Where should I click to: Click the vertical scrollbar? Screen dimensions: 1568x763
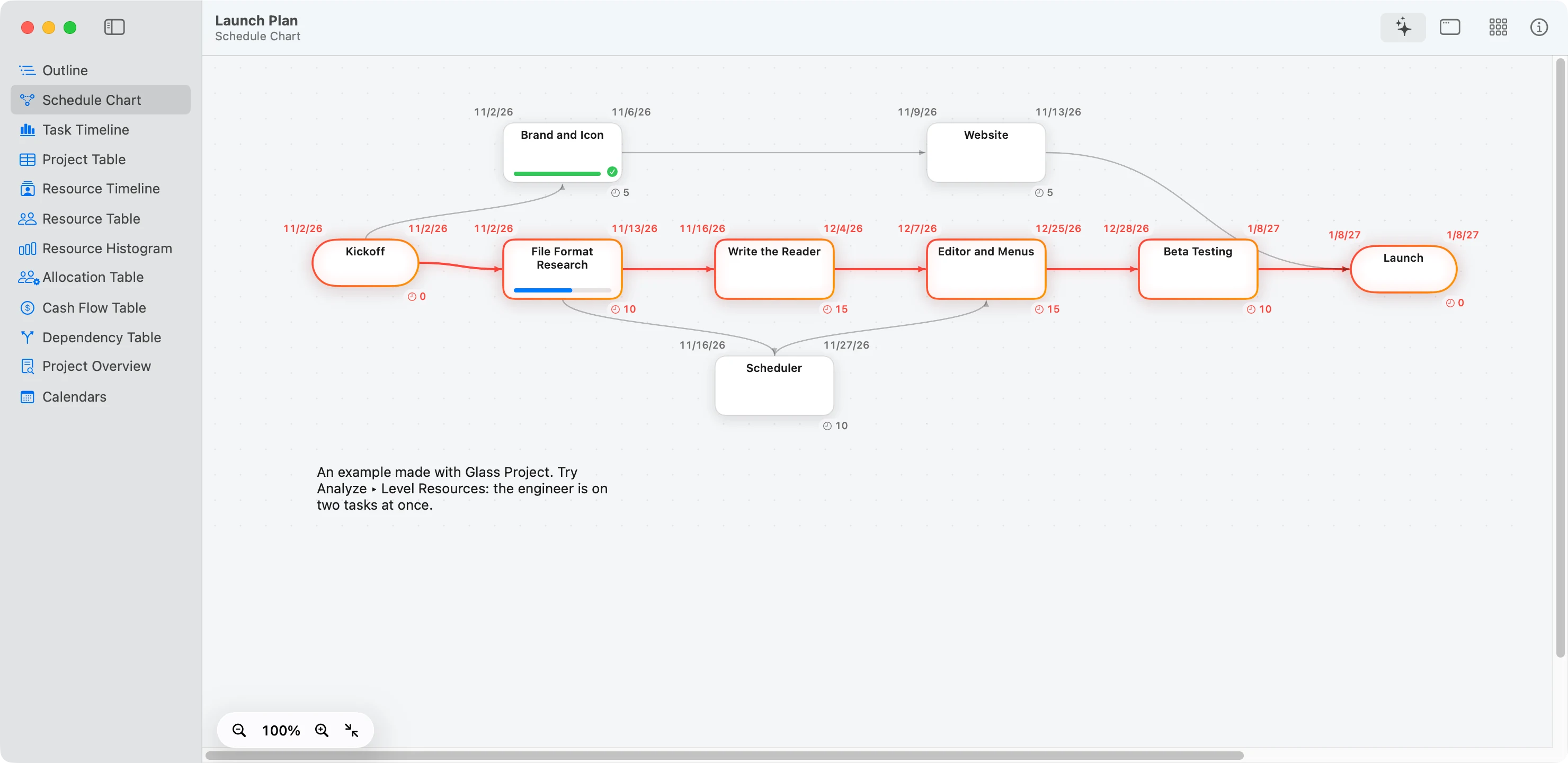(1560, 358)
